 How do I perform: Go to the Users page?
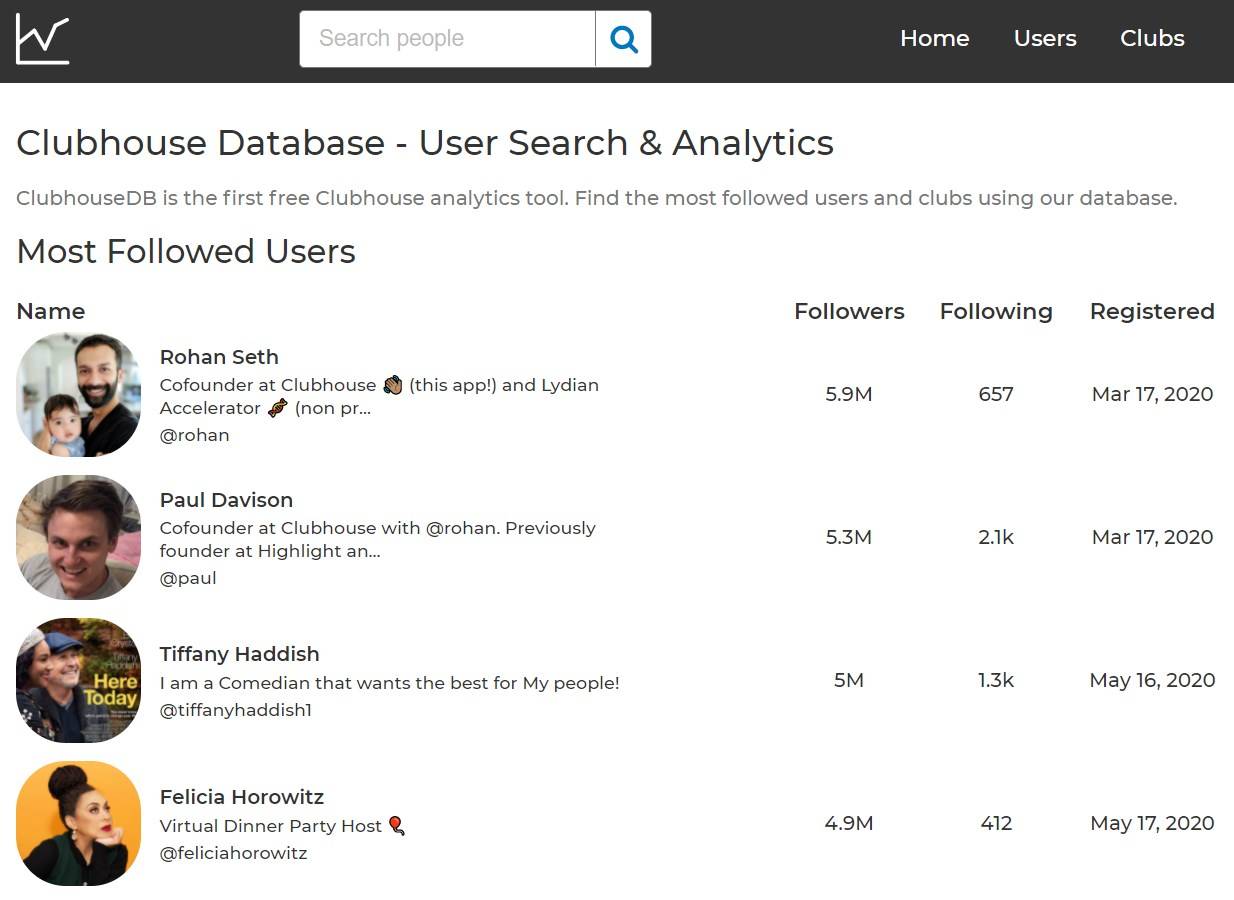(1045, 38)
